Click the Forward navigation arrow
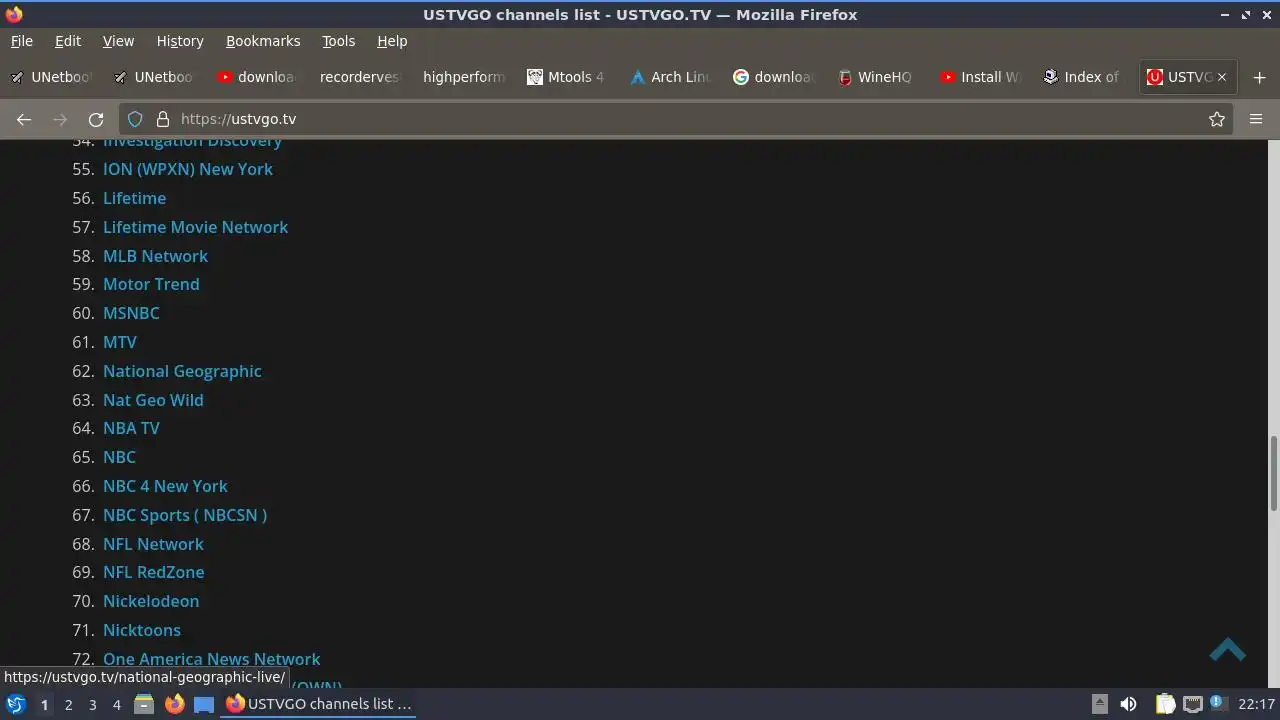Screen dimensions: 1280x720 click(x=60, y=119)
